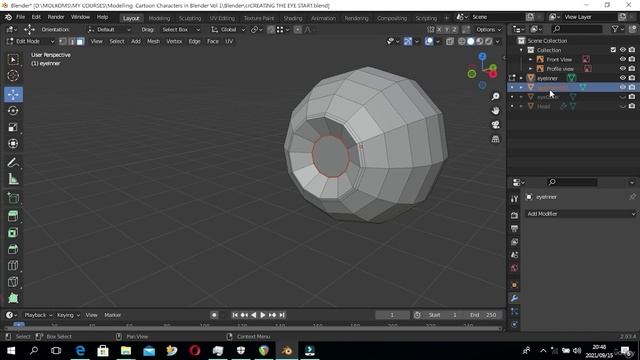Select the Add Cube tool

(13, 199)
